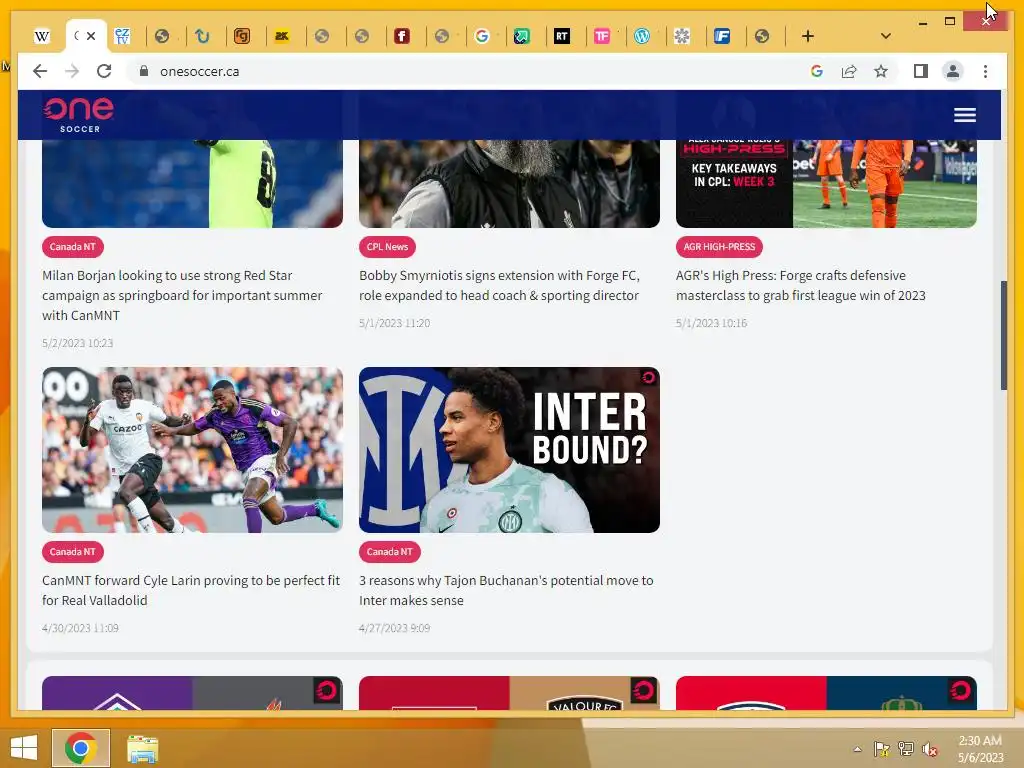Open the Valour FC match card
The image size is (1024, 768).
coord(509,693)
